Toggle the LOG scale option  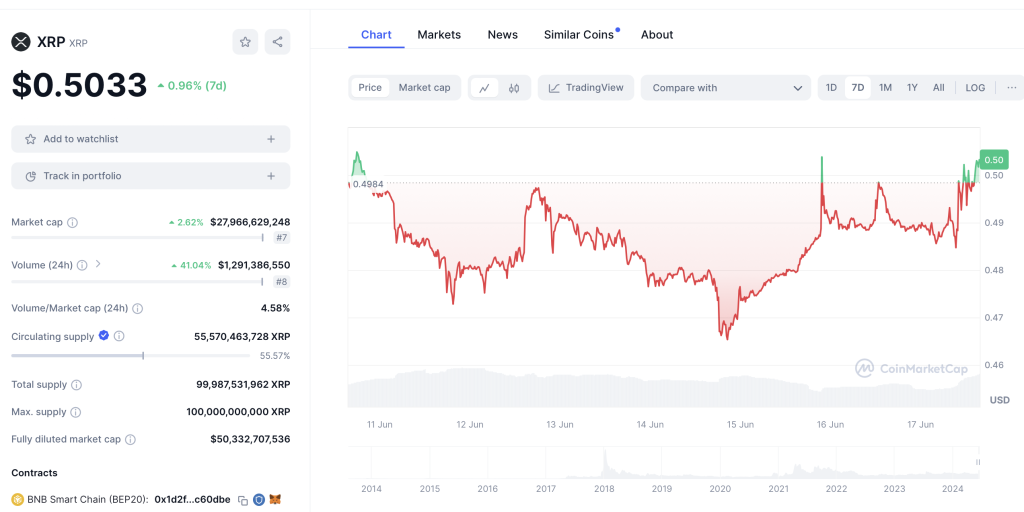975,88
